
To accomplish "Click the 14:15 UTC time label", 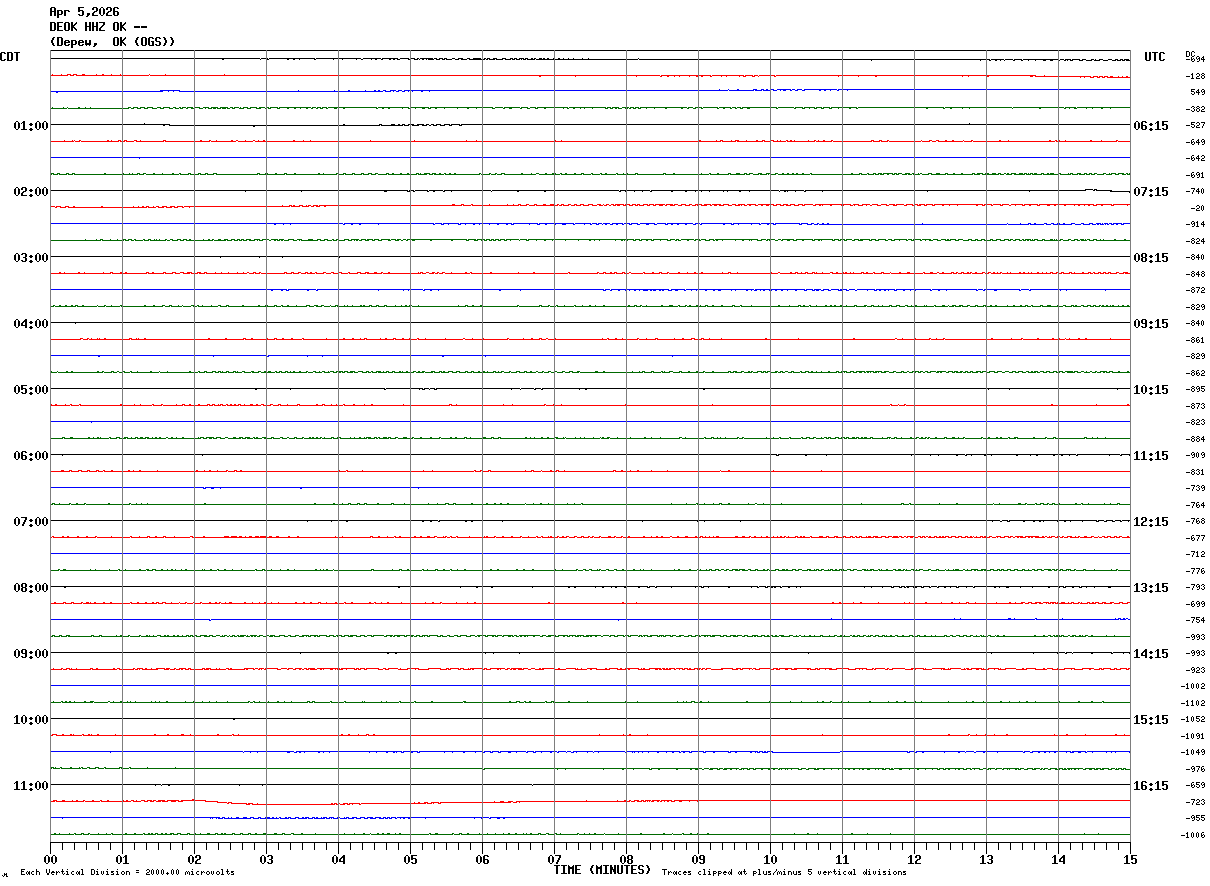I will (x=1150, y=654).
